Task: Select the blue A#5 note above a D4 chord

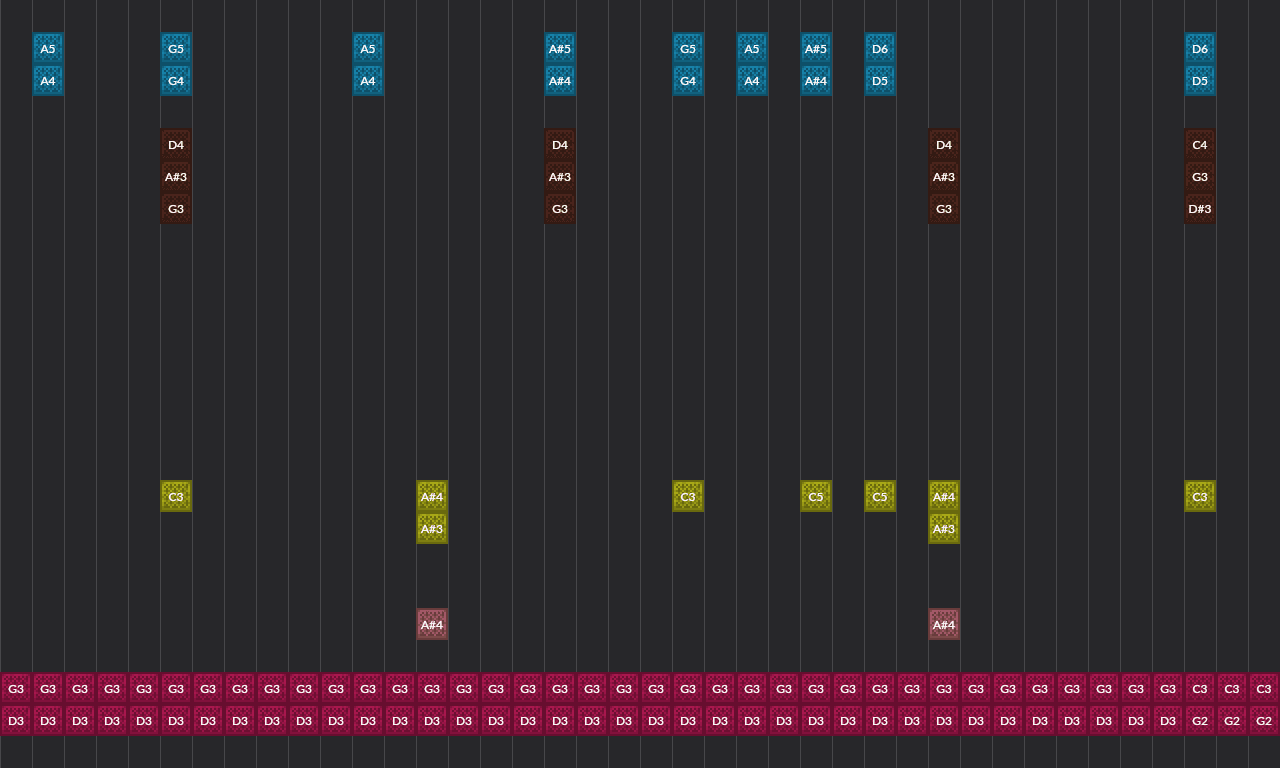Action: [x=560, y=49]
